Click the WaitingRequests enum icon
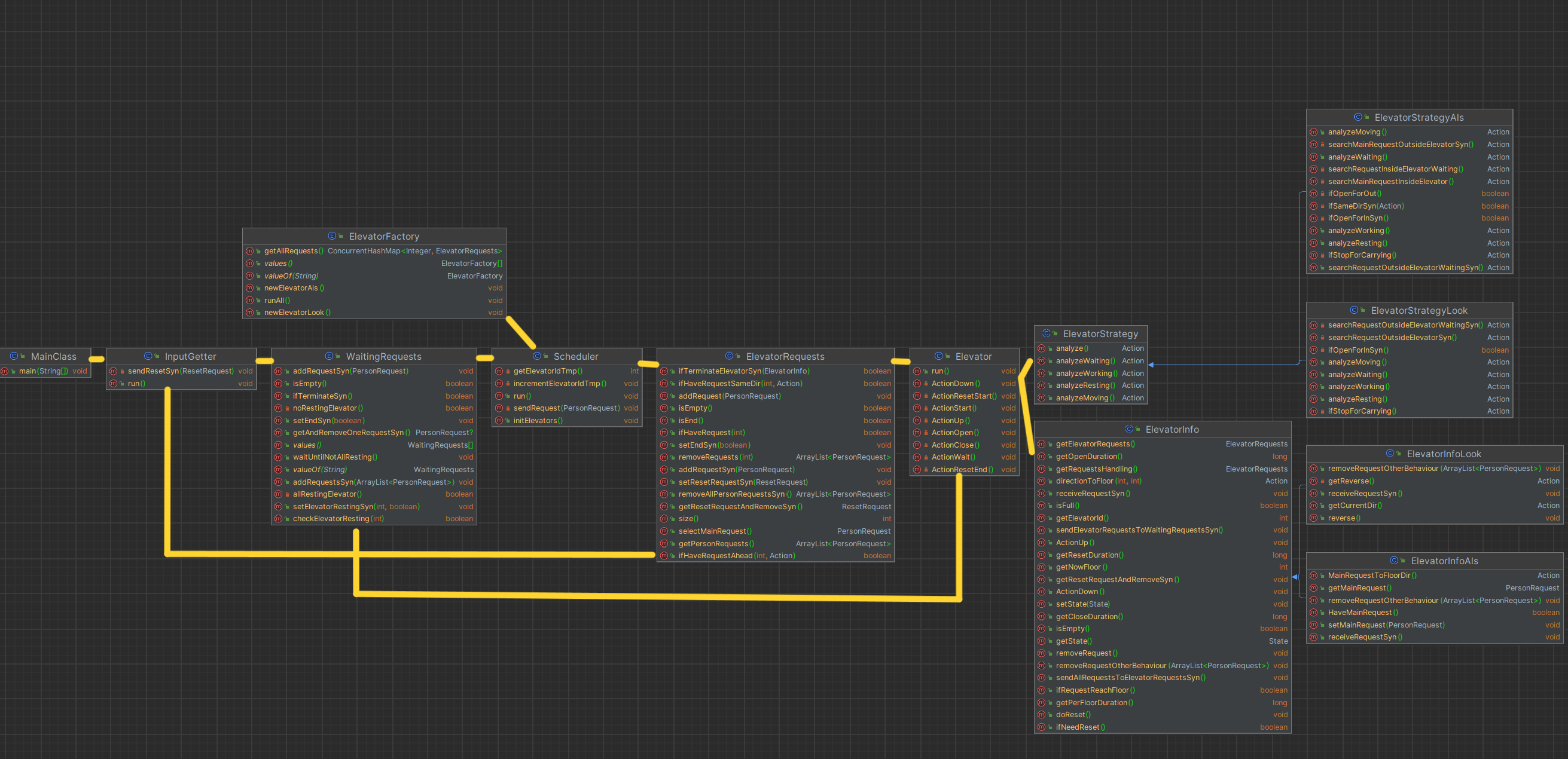Image resolution: width=1568 pixels, height=759 pixels. (x=329, y=356)
